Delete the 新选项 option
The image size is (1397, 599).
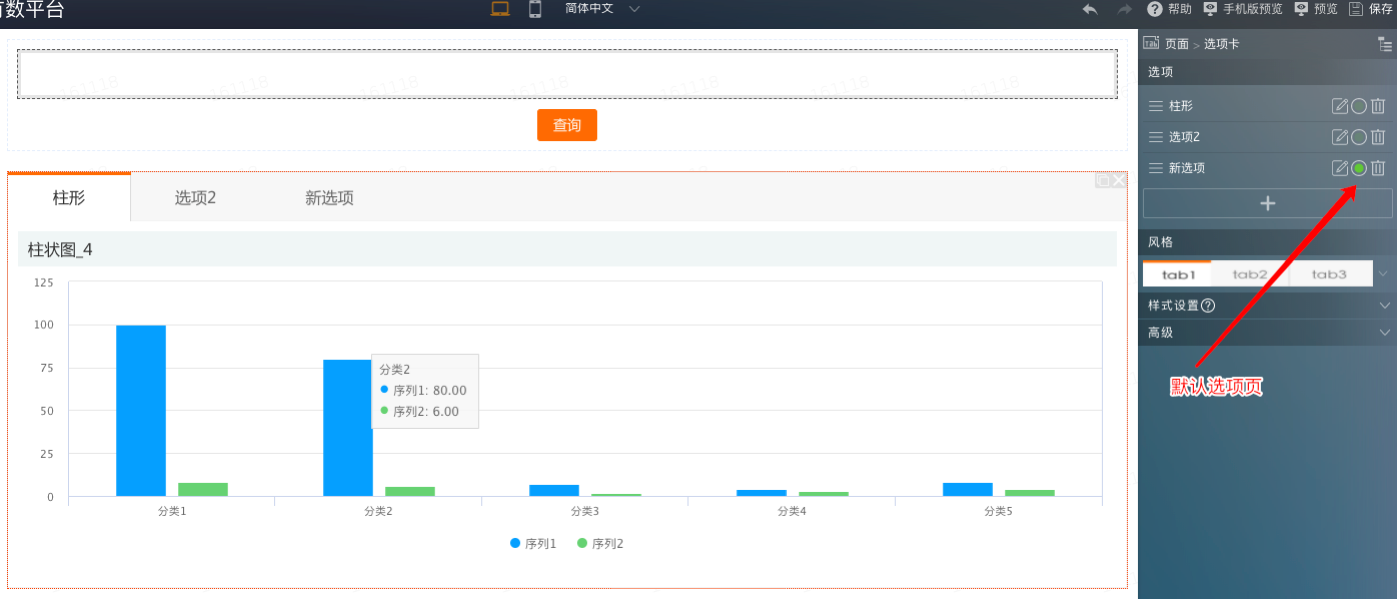tap(1378, 168)
